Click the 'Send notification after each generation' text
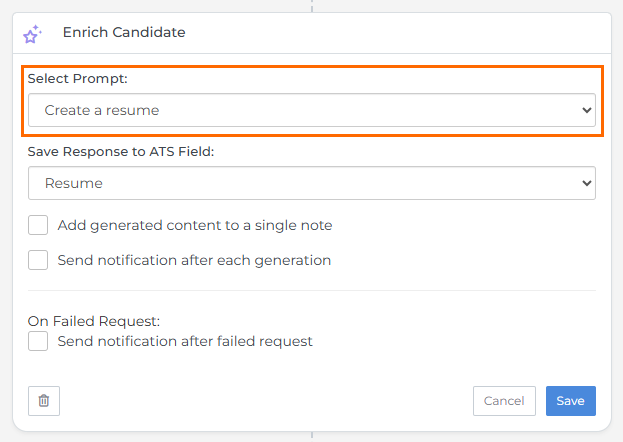The height and width of the screenshot is (442, 623). tap(194, 260)
